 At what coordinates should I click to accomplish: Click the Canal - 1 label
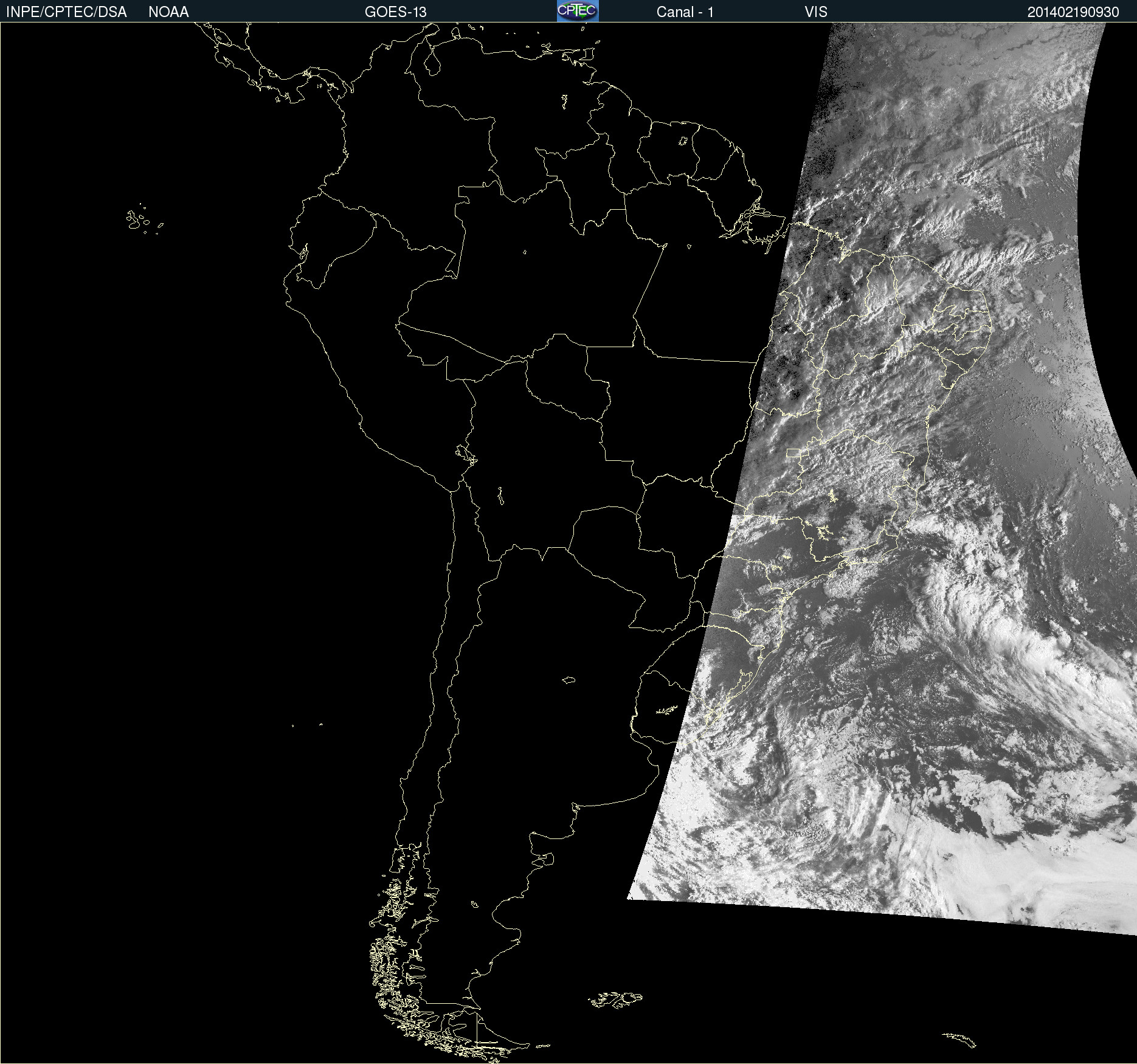(x=685, y=12)
